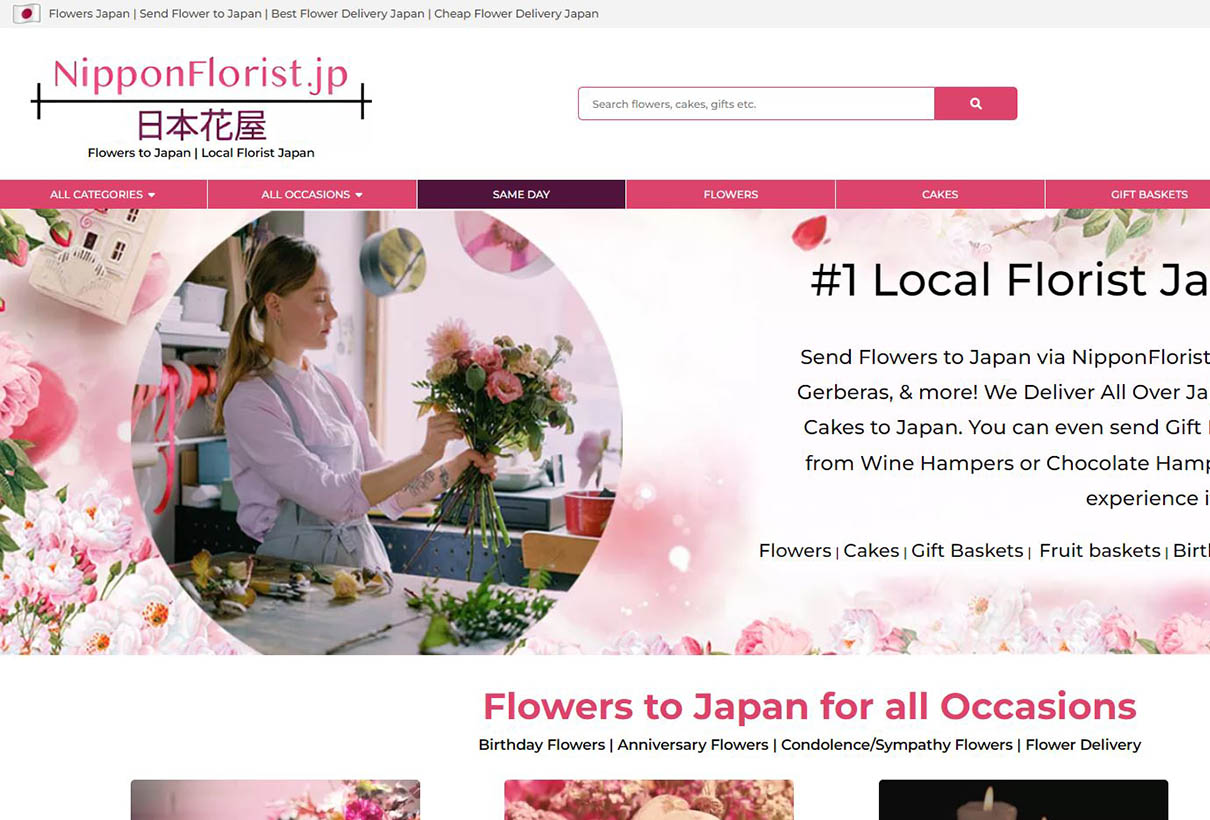Click the candle occasion card thumbnail
1210x820 pixels.
tap(1023, 800)
